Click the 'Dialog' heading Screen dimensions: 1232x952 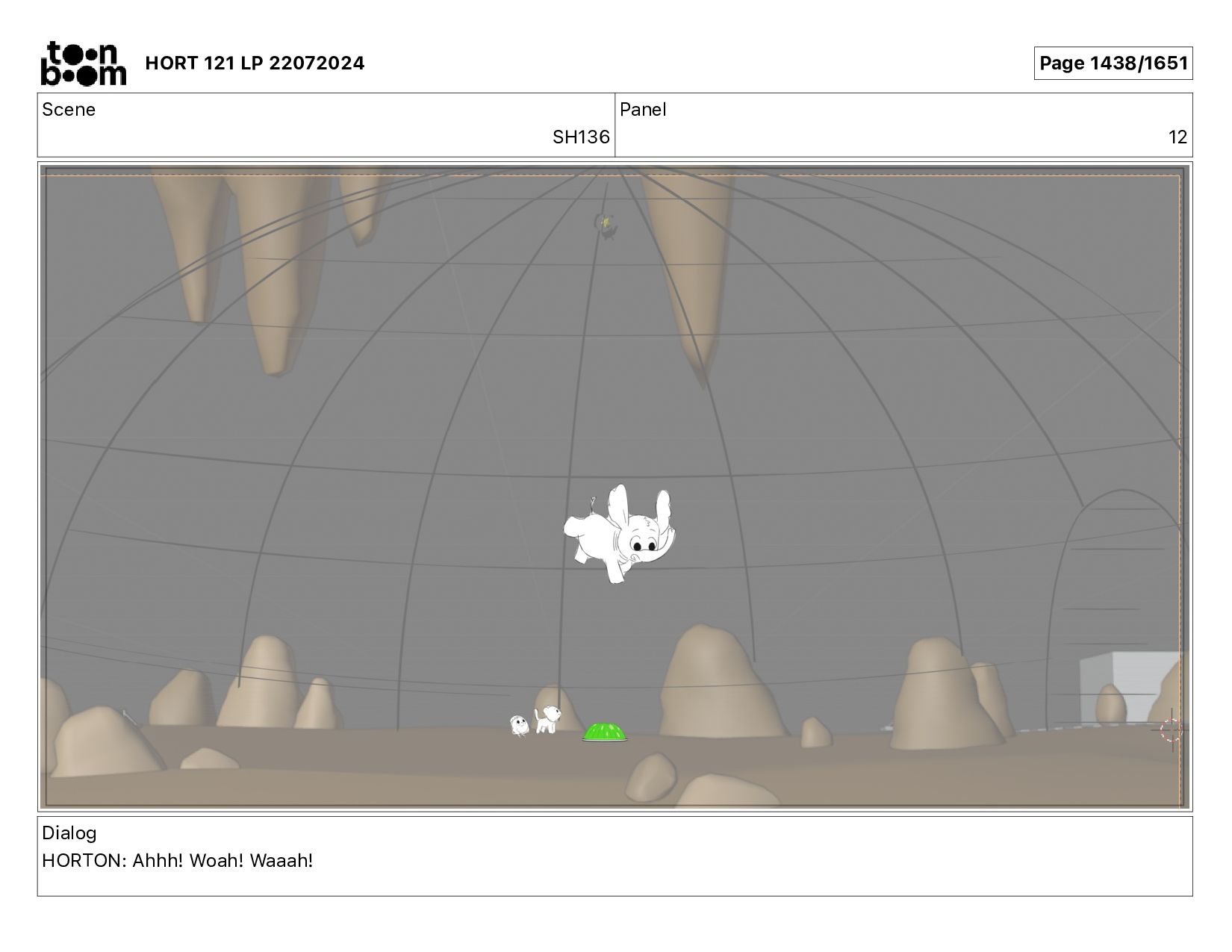click(x=69, y=833)
